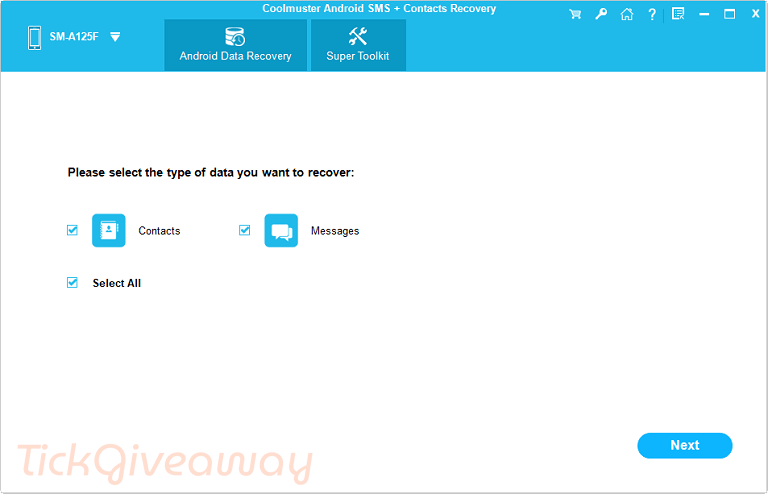Open the shopping cart purchase icon

575,14
